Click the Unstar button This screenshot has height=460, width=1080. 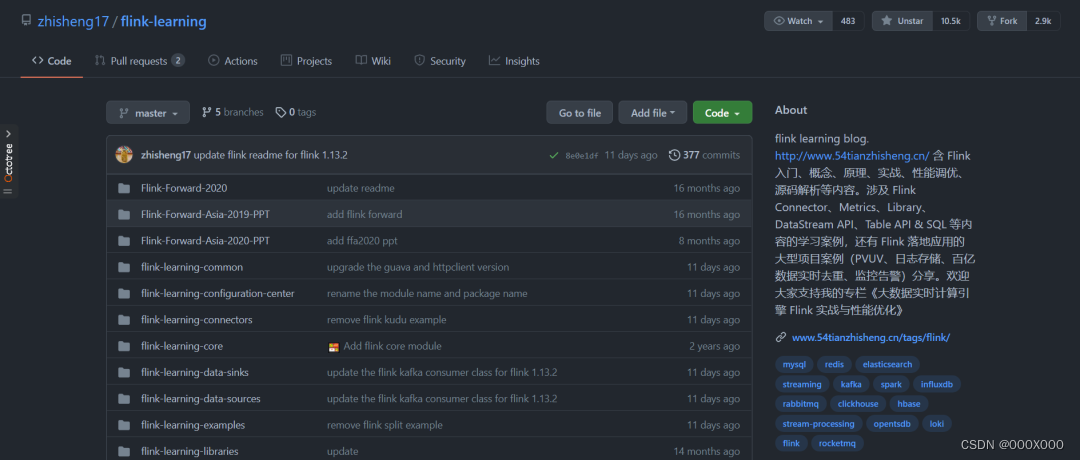tap(903, 21)
